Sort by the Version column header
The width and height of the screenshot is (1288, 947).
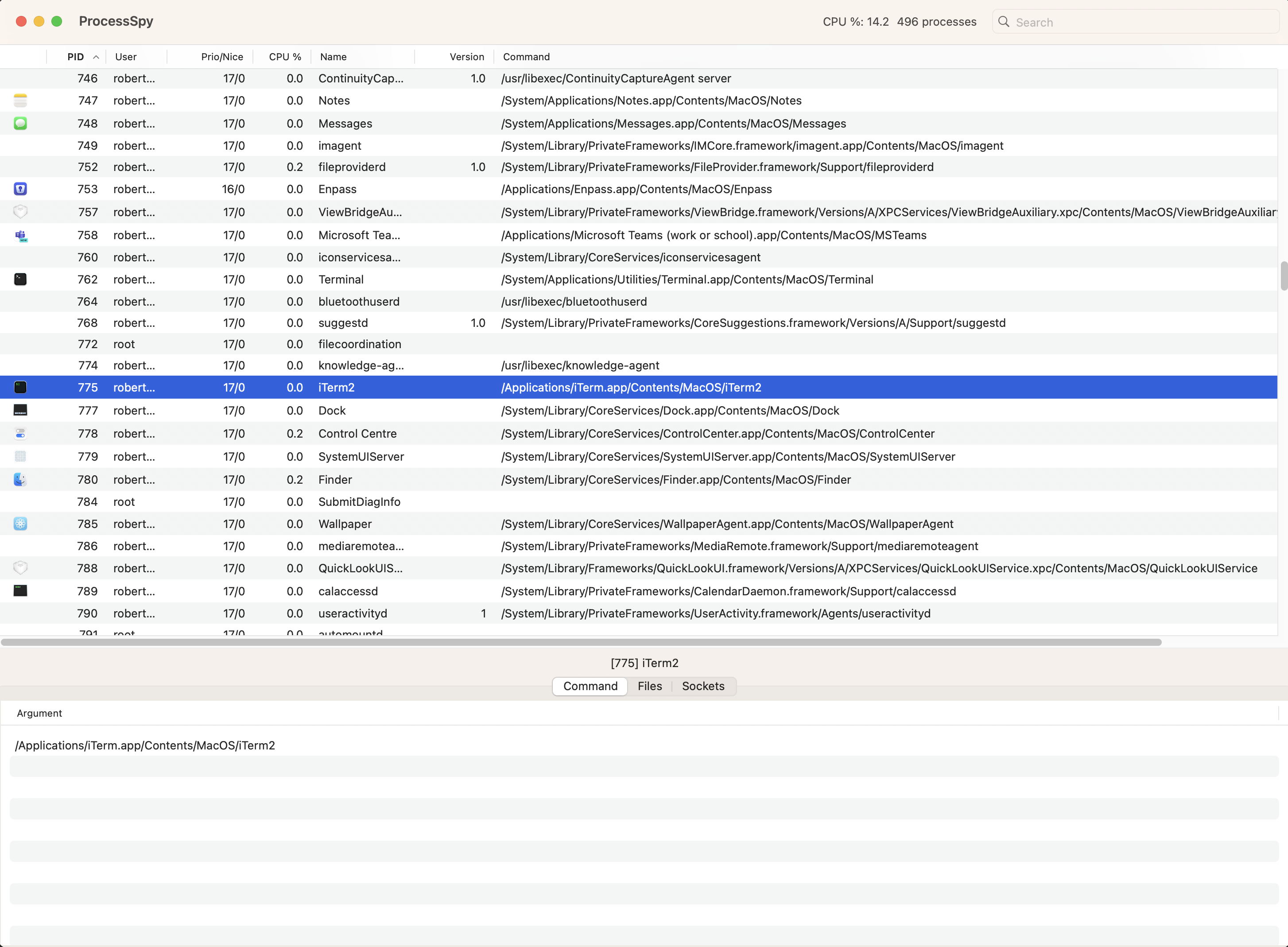click(x=454, y=57)
